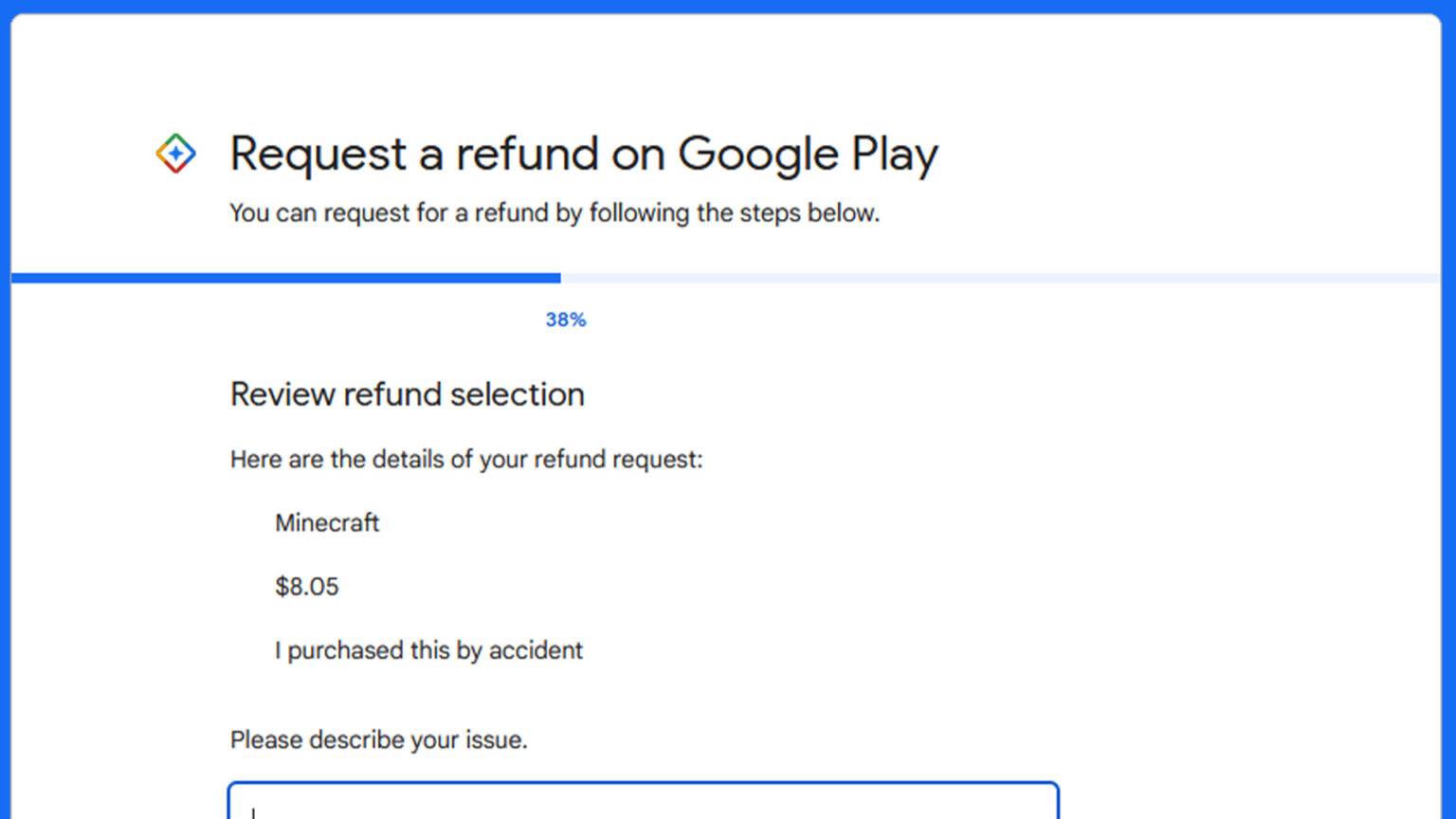Click the "I purchased this by accident" reason
The image size is (1456, 819).
coord(428,650)
